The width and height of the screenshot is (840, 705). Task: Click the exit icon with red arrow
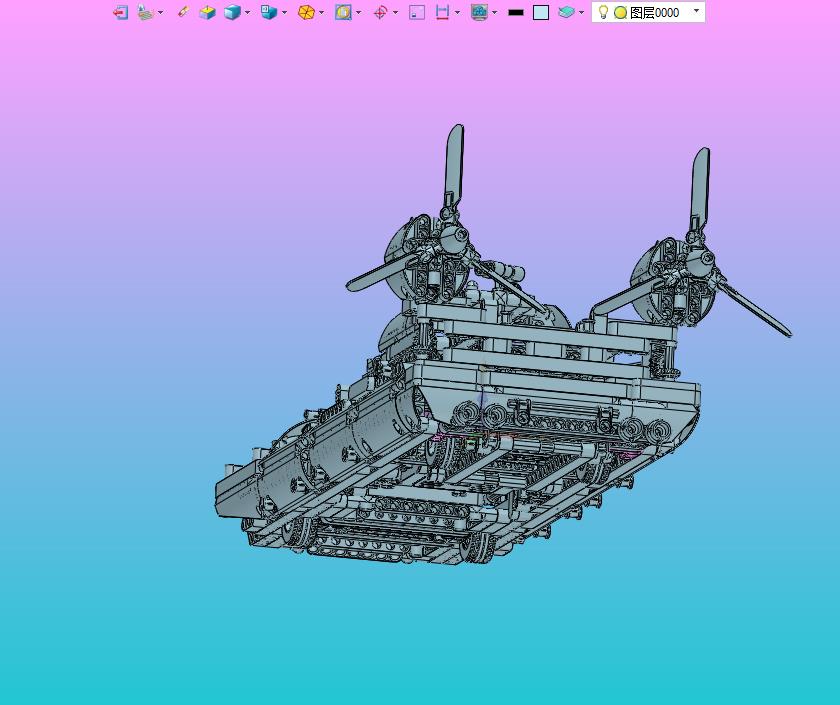[121, 12]
